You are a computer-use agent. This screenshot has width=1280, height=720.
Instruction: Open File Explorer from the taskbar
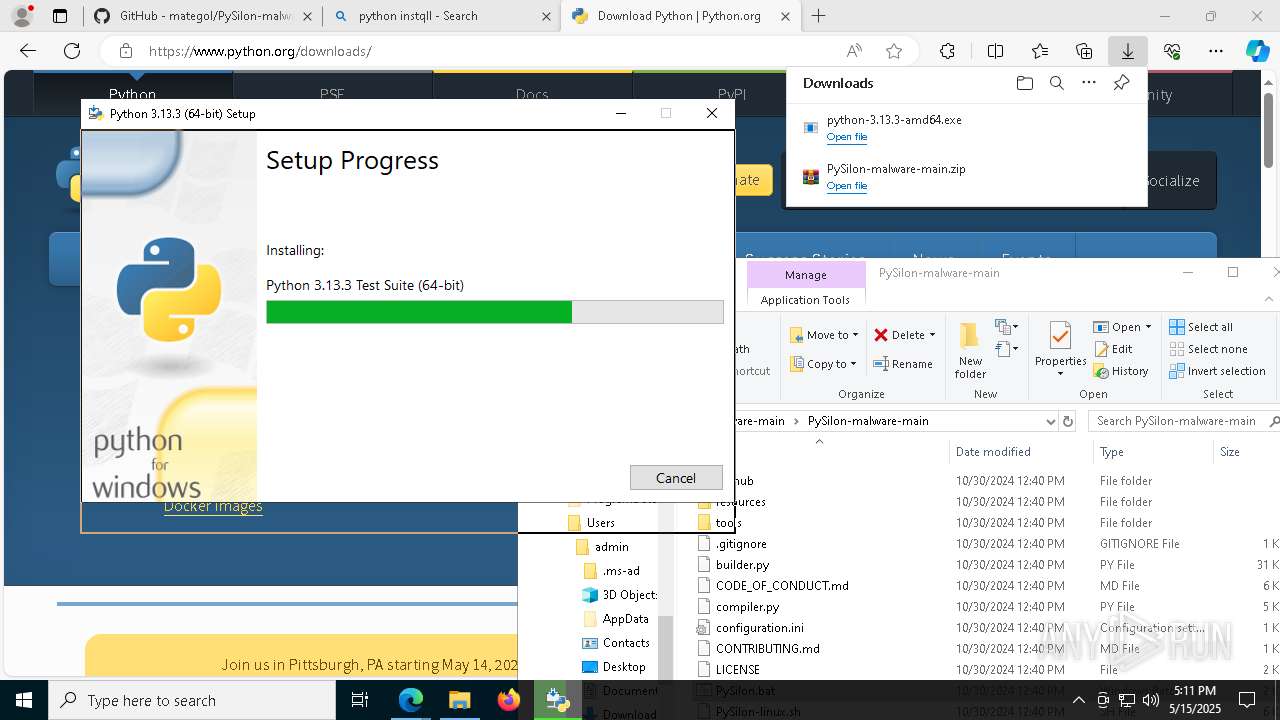459,700
